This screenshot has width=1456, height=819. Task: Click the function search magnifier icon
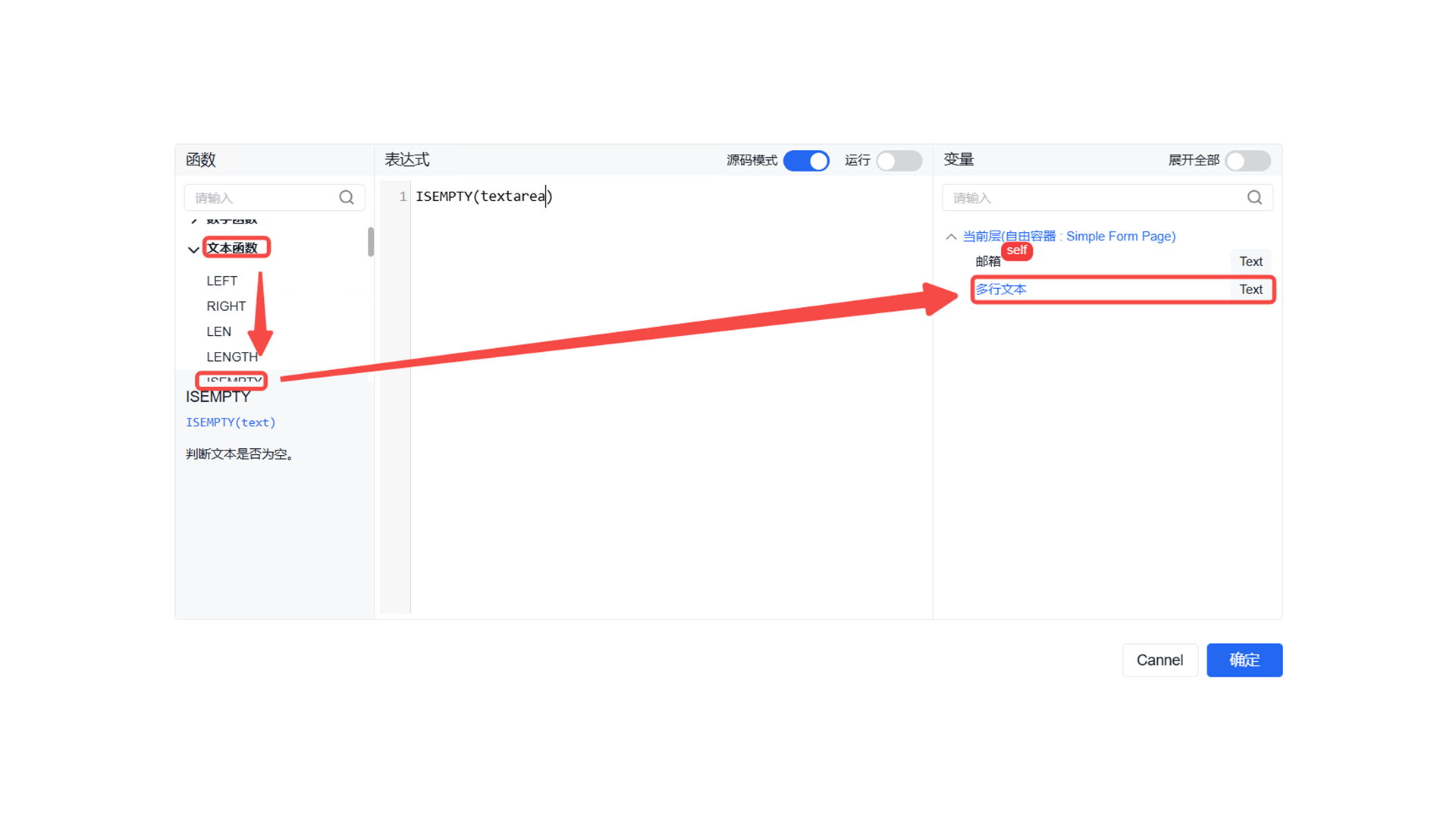click(347, 197)
